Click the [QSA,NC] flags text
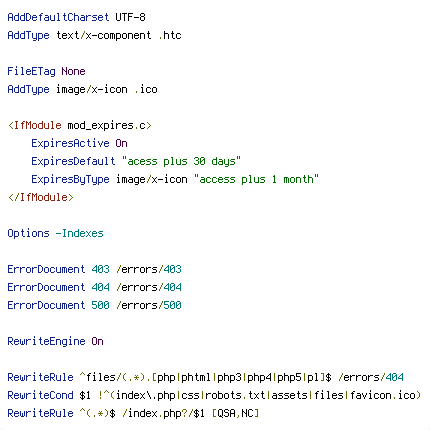 (235, 413)
